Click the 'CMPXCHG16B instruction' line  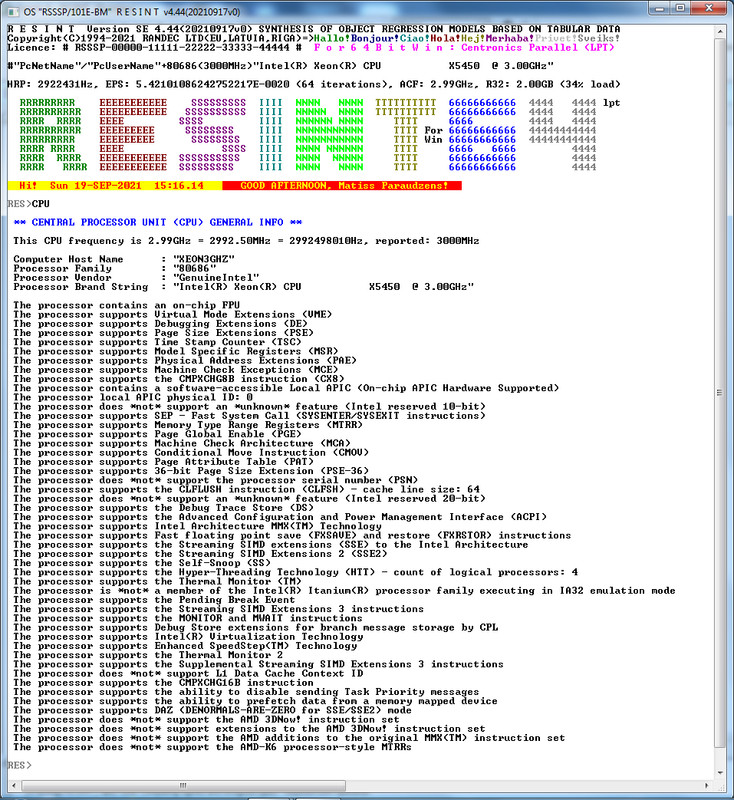(x=163, y=682)
